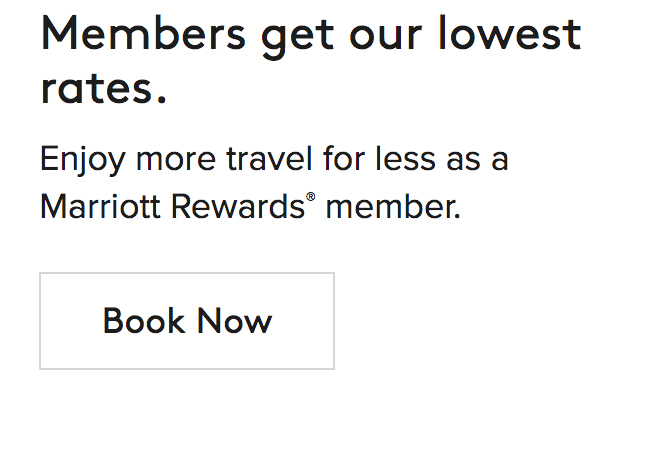660x460 pixels.
Task: Click the word "member." ending the paragraph
Action: 393,207
